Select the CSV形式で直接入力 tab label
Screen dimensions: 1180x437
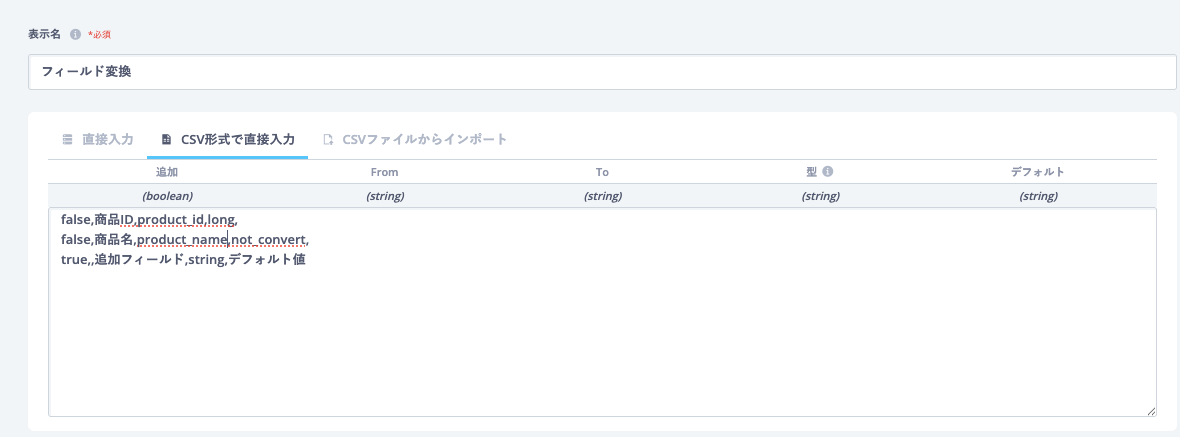pyautogui.click(x=237, y=139)
